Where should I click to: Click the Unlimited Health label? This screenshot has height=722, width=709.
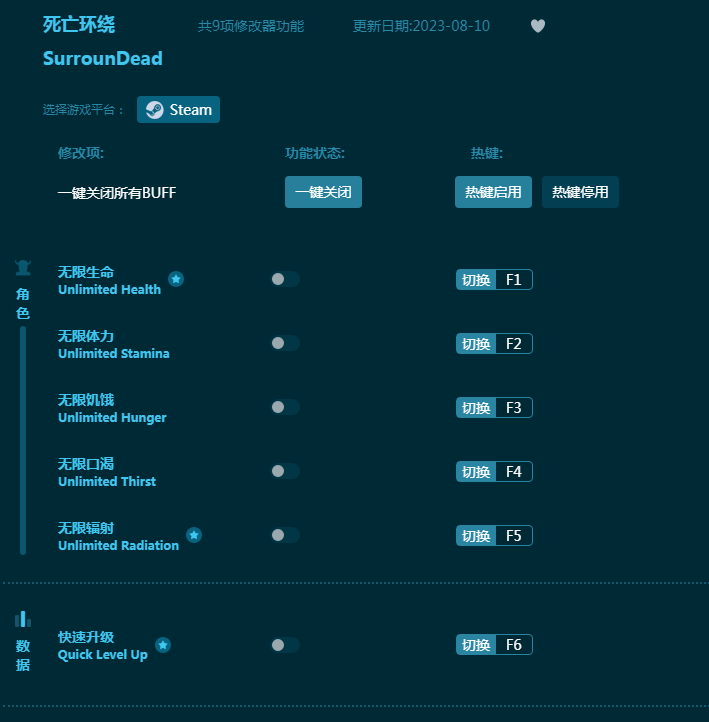(110, 290)
